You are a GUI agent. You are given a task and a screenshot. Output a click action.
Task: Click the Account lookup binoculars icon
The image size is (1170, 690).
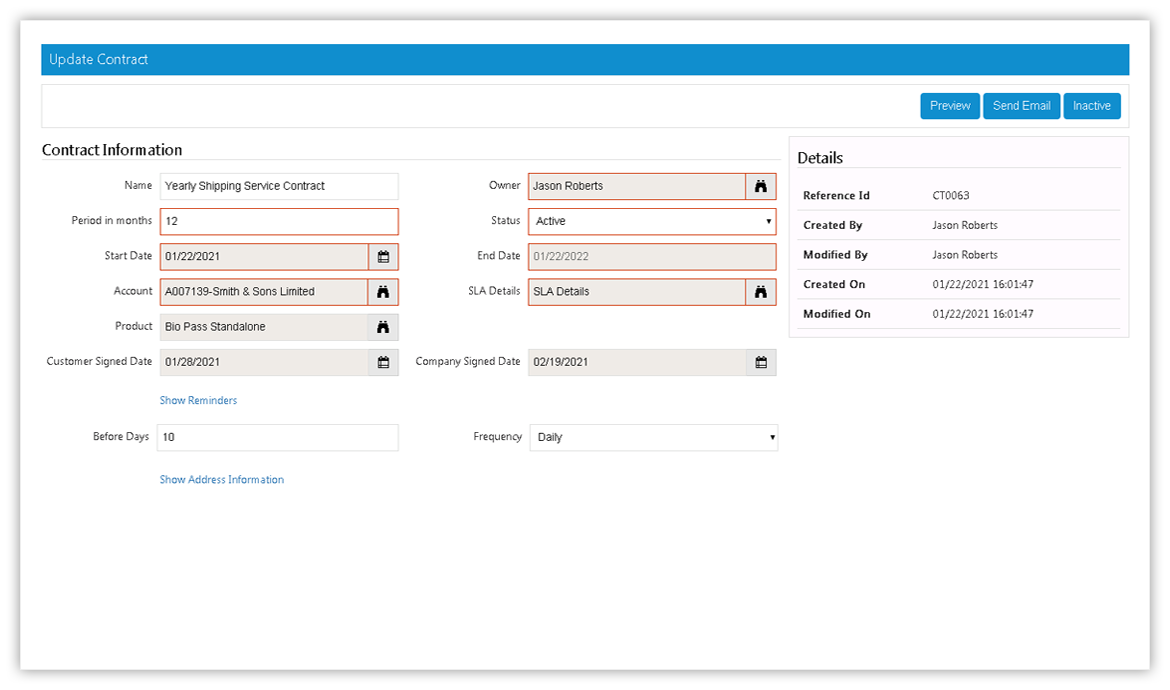click(x=383, y=292)
